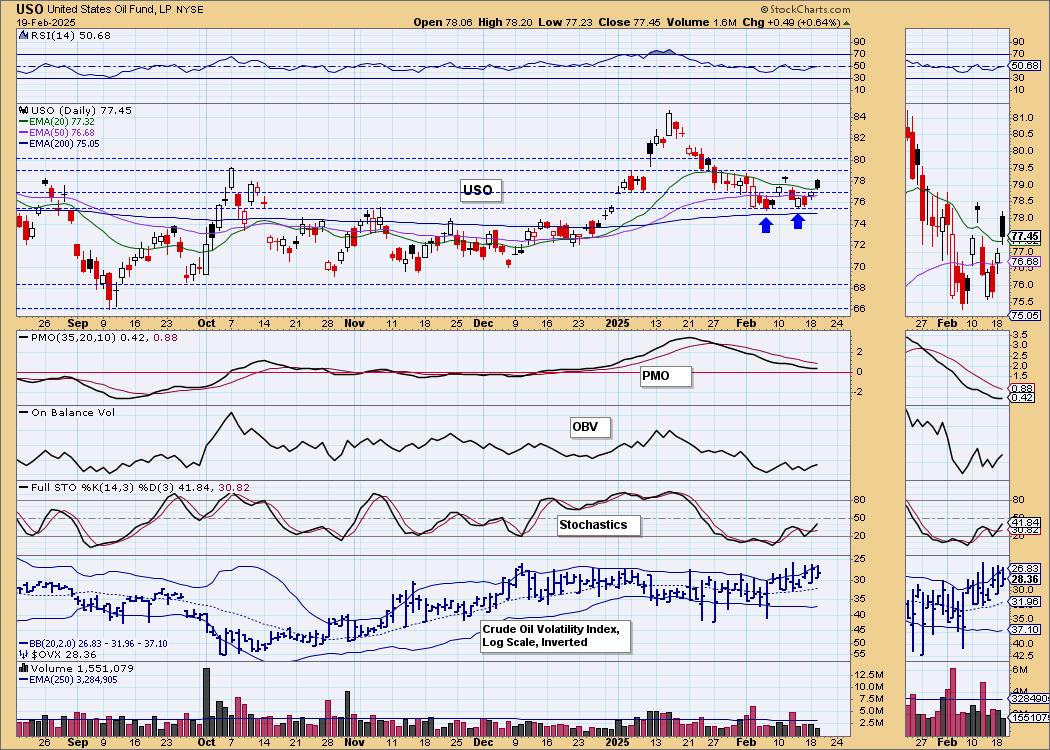The image size is (1050, 750).
Task: Click the bold 28.36 OVX tag on the right axis
Action: [x=1026, y=579]
